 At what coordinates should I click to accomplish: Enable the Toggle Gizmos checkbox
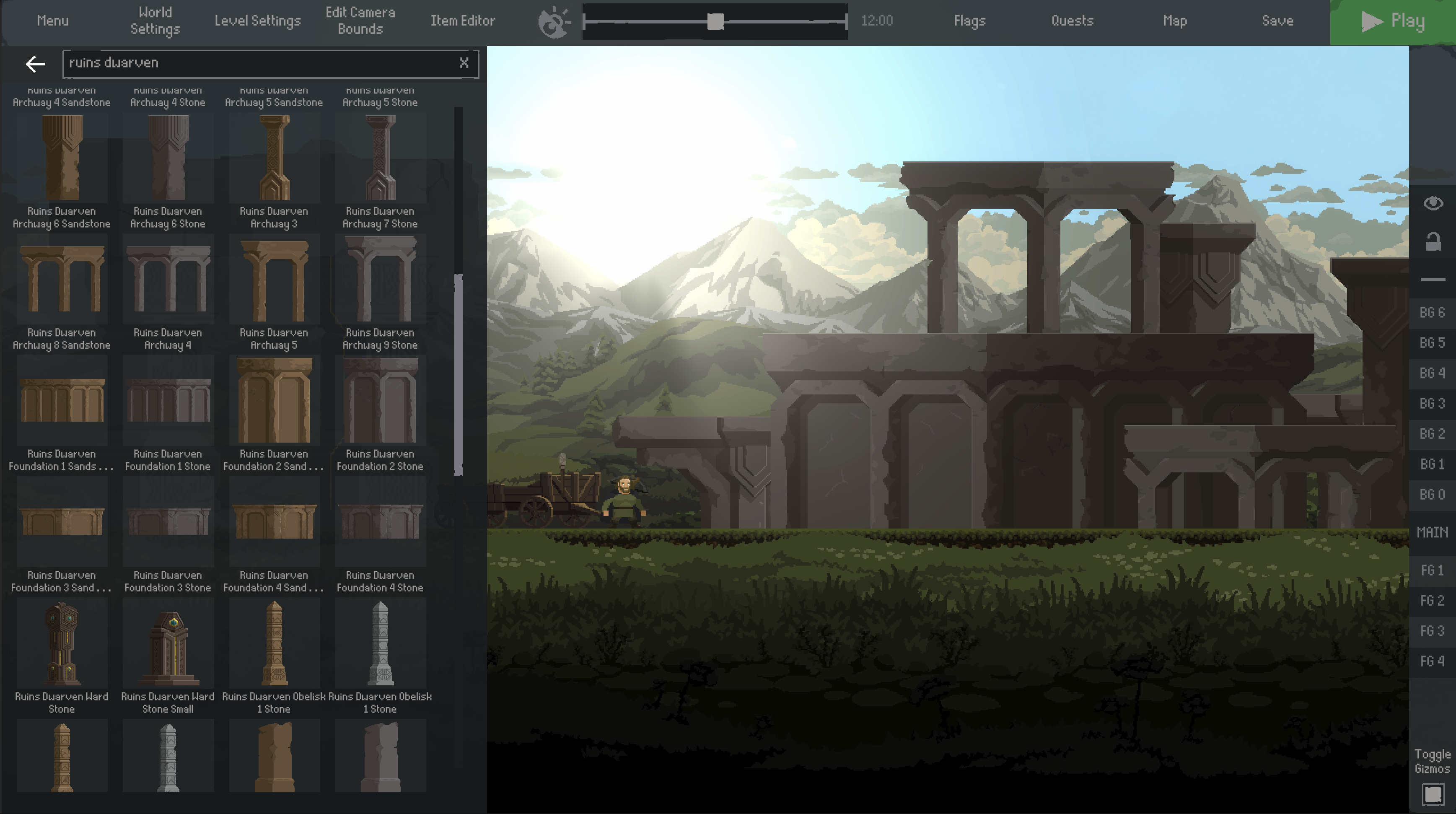click(x=1433, y=793)
